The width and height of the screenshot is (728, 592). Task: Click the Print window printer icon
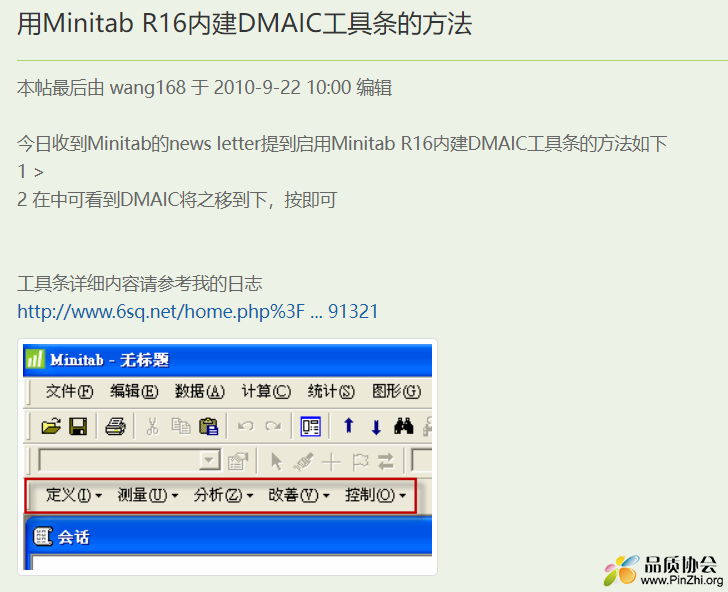[115, 426]
